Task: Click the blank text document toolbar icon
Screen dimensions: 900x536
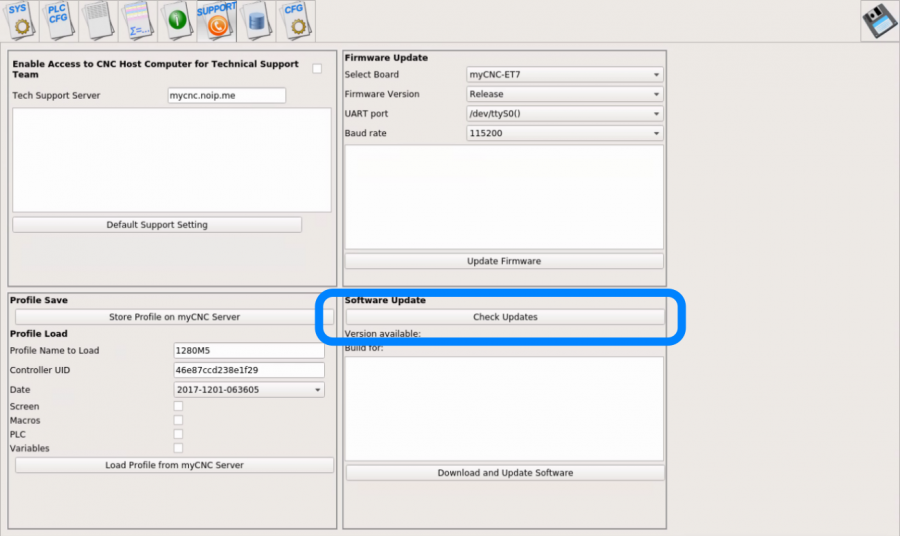Action: point(97,20)
